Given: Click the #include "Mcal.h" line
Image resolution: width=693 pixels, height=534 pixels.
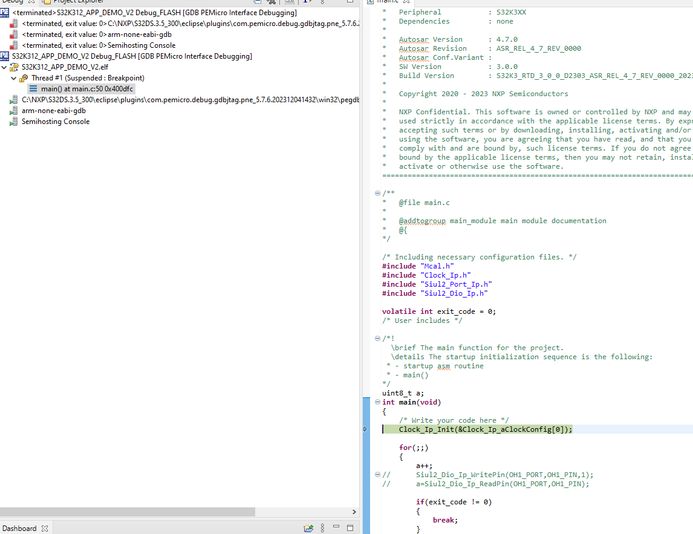Looking at the screenshot, I should [x=418, y=266].
